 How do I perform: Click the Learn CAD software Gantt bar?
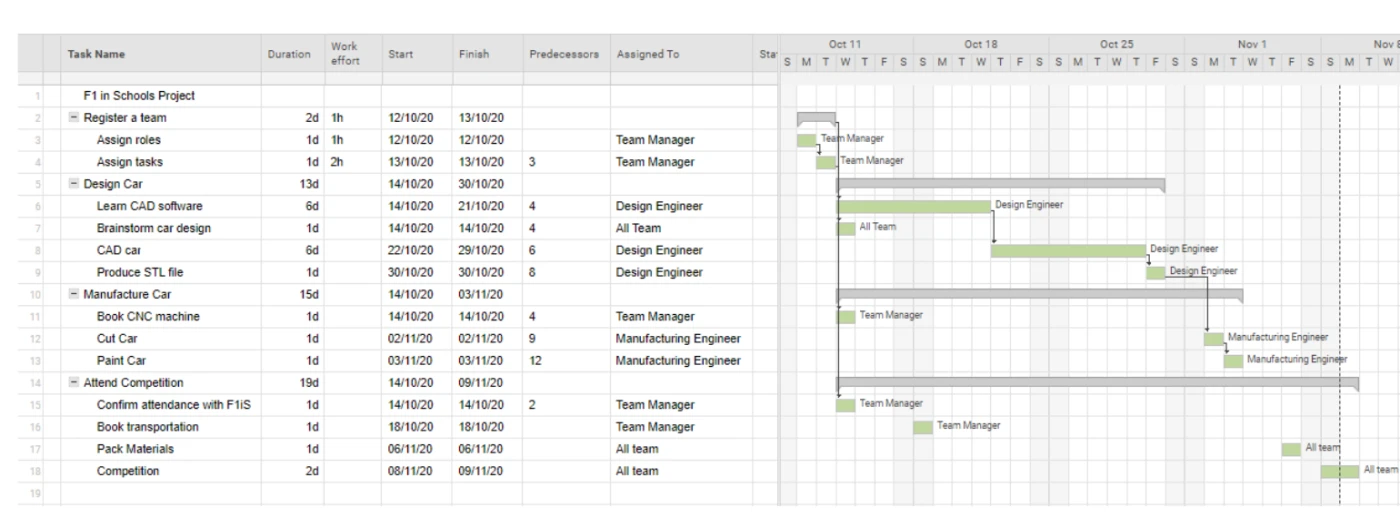[914, 206]
